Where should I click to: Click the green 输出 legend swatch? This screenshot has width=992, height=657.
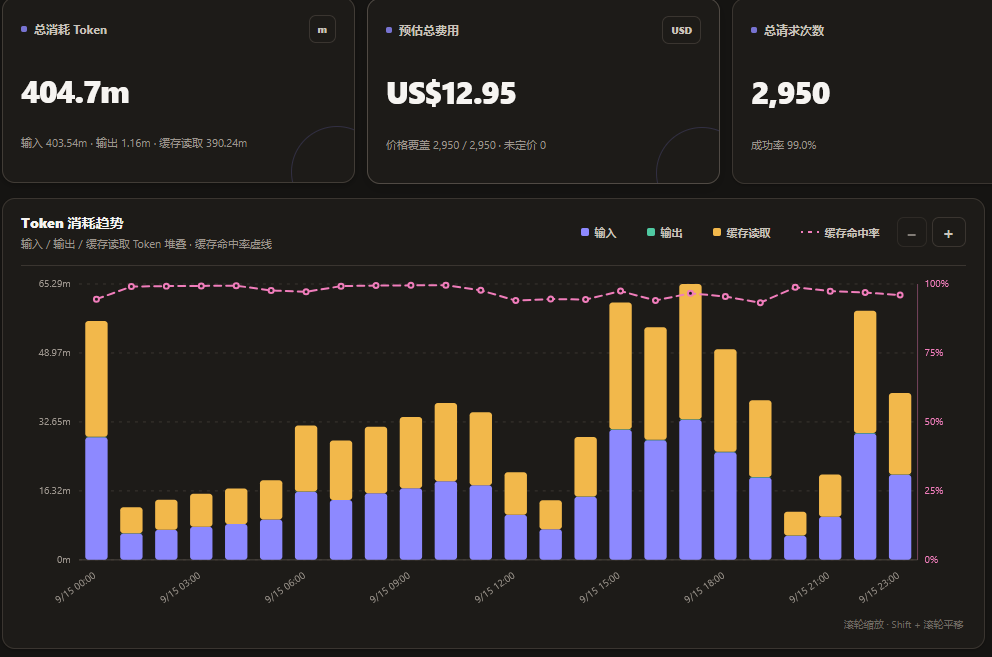click(x=650, y=232)
